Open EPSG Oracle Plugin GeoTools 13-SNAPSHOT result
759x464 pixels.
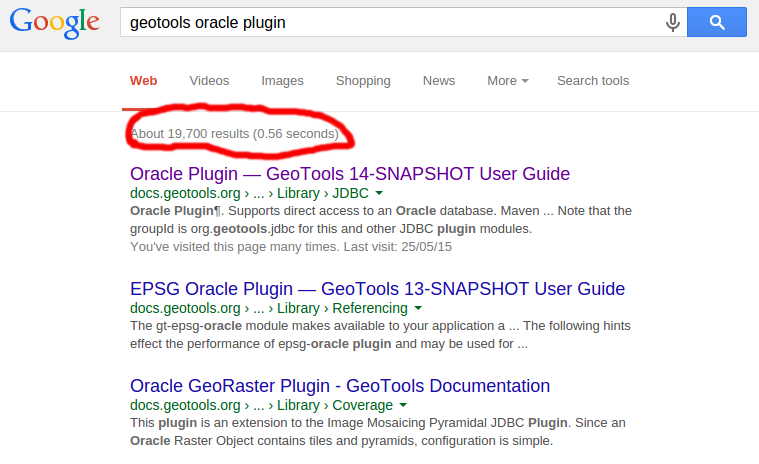click(x=378, y=289)
